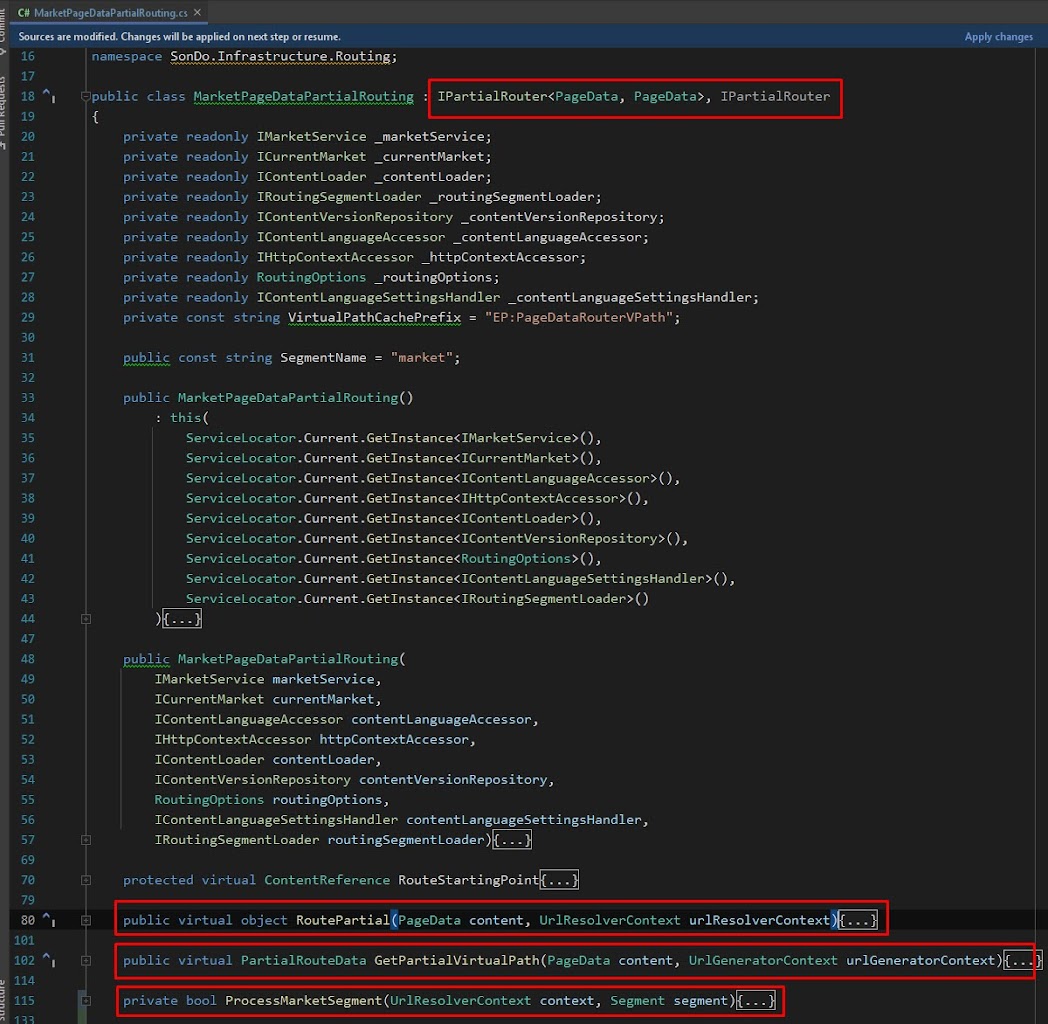
Task: Expand the collapsed {...} body of RoutePartial
Action: click(x=858, y=920)
